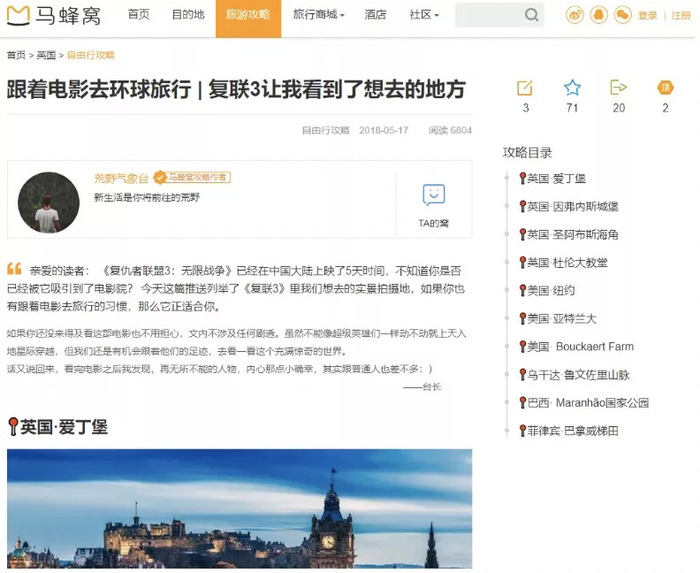This screenshot has height=573, width=700.
Task: Click the 注册 link
Action: tap(681, 16)
